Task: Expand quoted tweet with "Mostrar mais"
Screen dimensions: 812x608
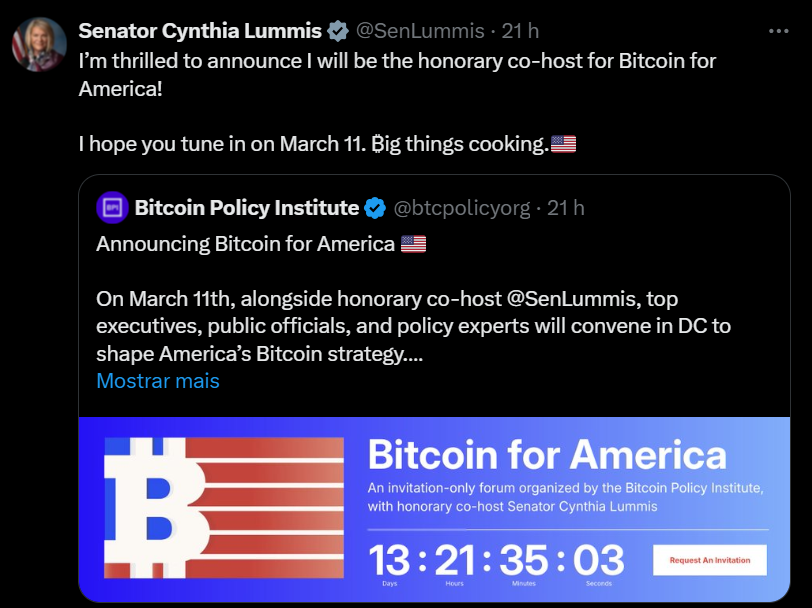Action: point(158,381)
